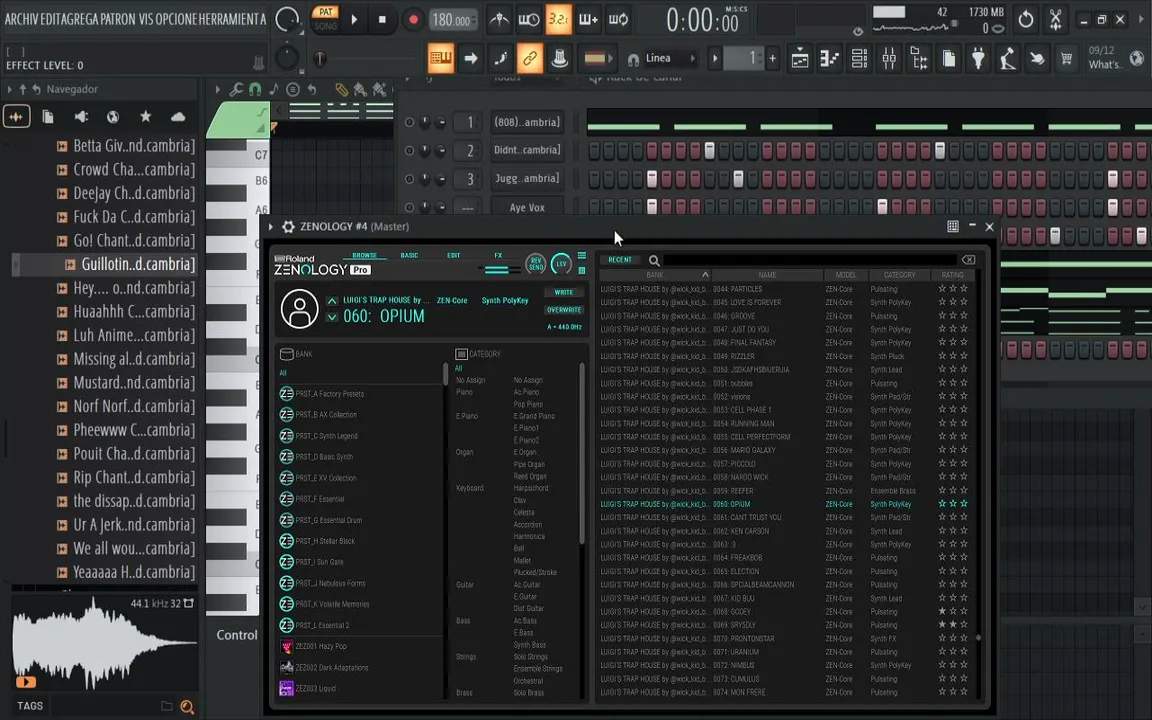Go to previous preset up arrow

[x=332, y=300]
